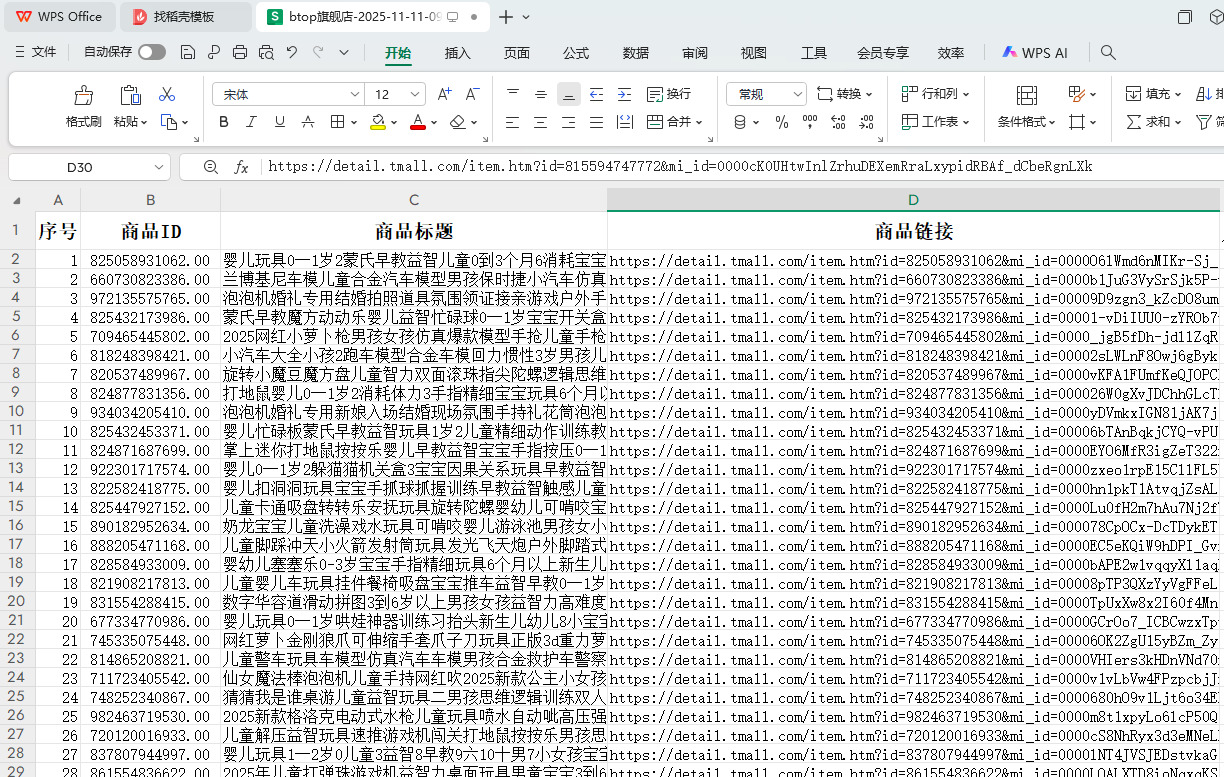Click the undo arrow icon
The height and width of the screenshot is (777, 1224).
[291, 53]
